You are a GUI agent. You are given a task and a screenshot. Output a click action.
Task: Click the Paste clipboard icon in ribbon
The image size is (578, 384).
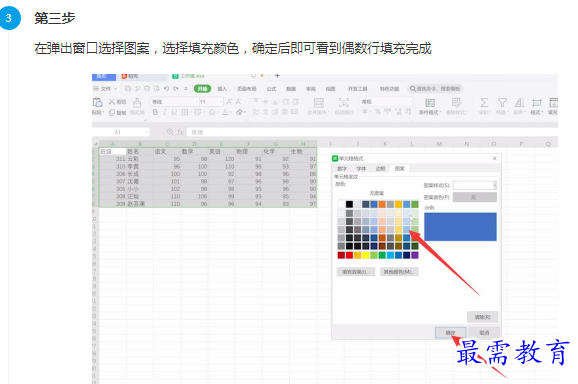pyautogui.click(x=97, y=102)
